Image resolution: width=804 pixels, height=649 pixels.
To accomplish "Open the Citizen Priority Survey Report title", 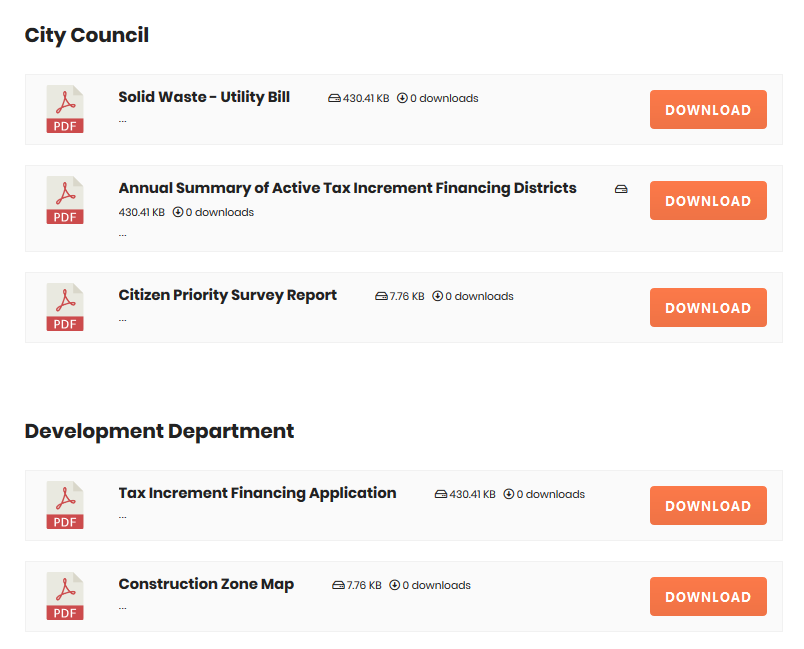I will pos(228,295).
